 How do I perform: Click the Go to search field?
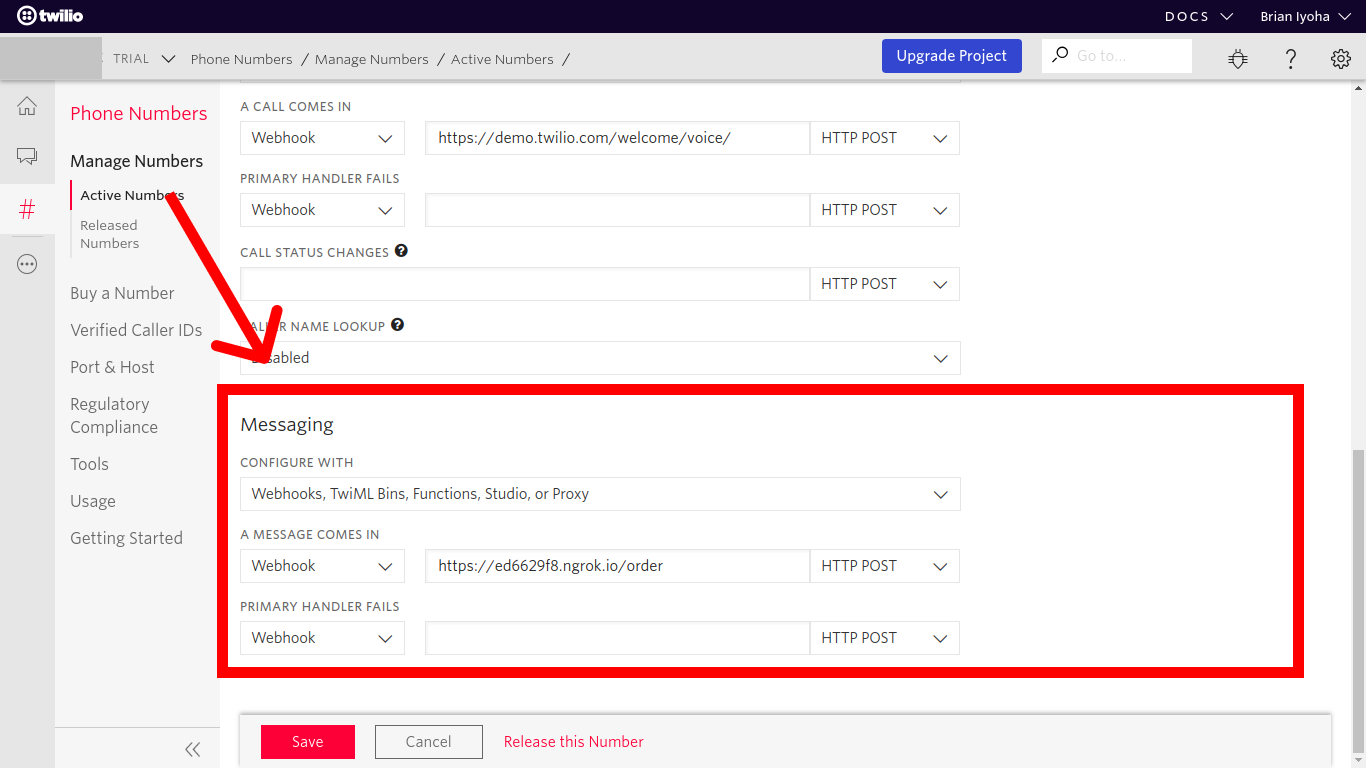[1117, 56]
